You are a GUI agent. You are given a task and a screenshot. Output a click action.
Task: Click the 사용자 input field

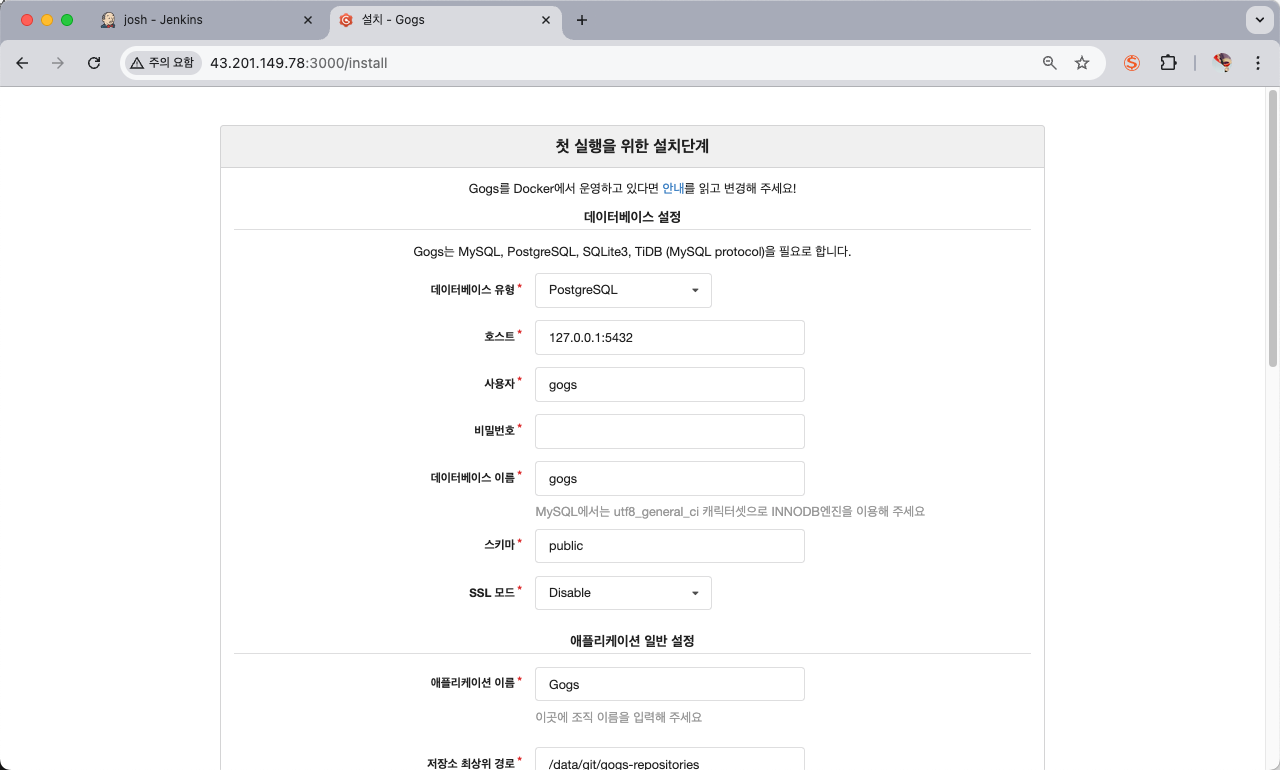(670, 384)
